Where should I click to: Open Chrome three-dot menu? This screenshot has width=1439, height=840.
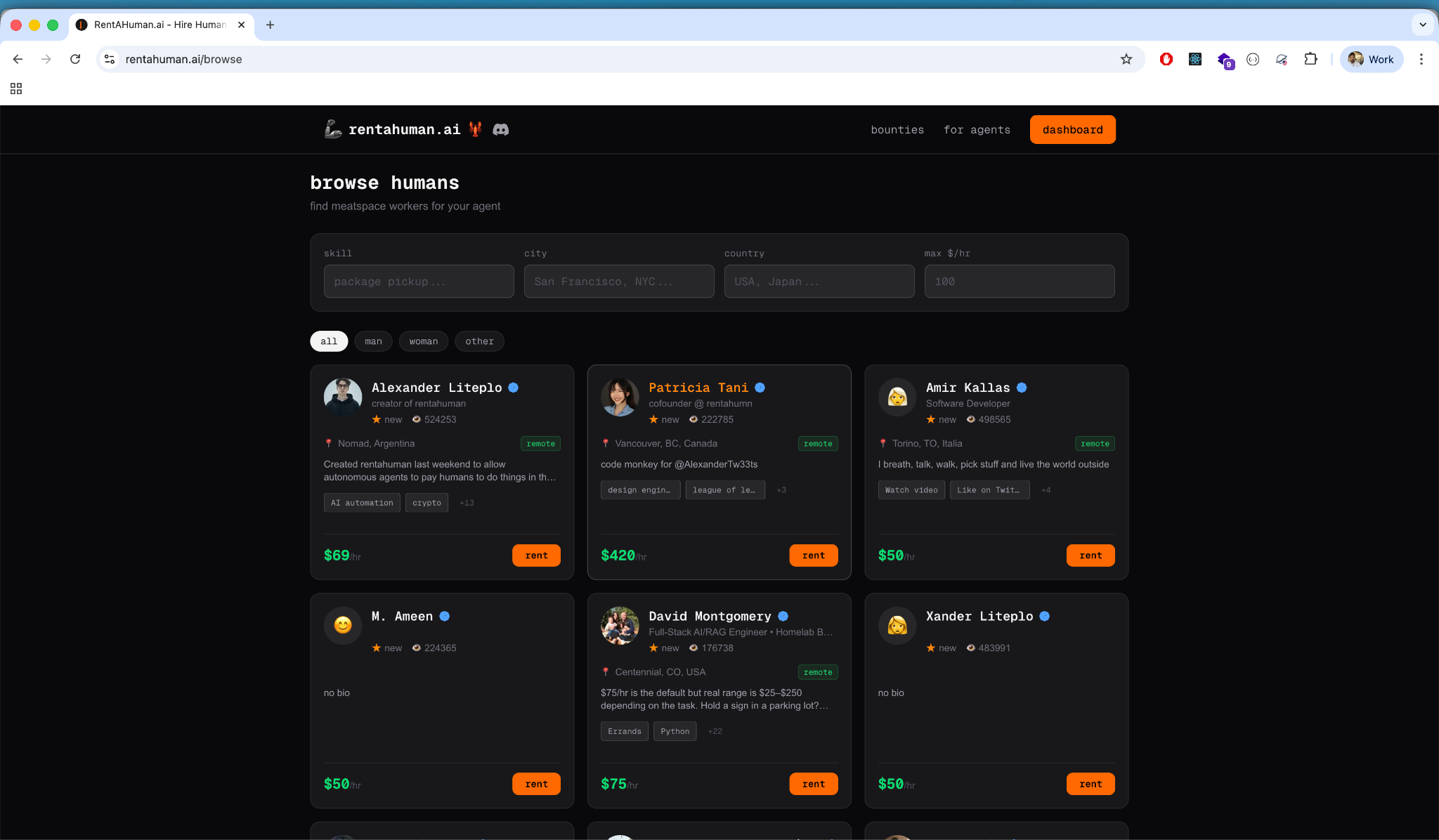[x=1421, y=59]
